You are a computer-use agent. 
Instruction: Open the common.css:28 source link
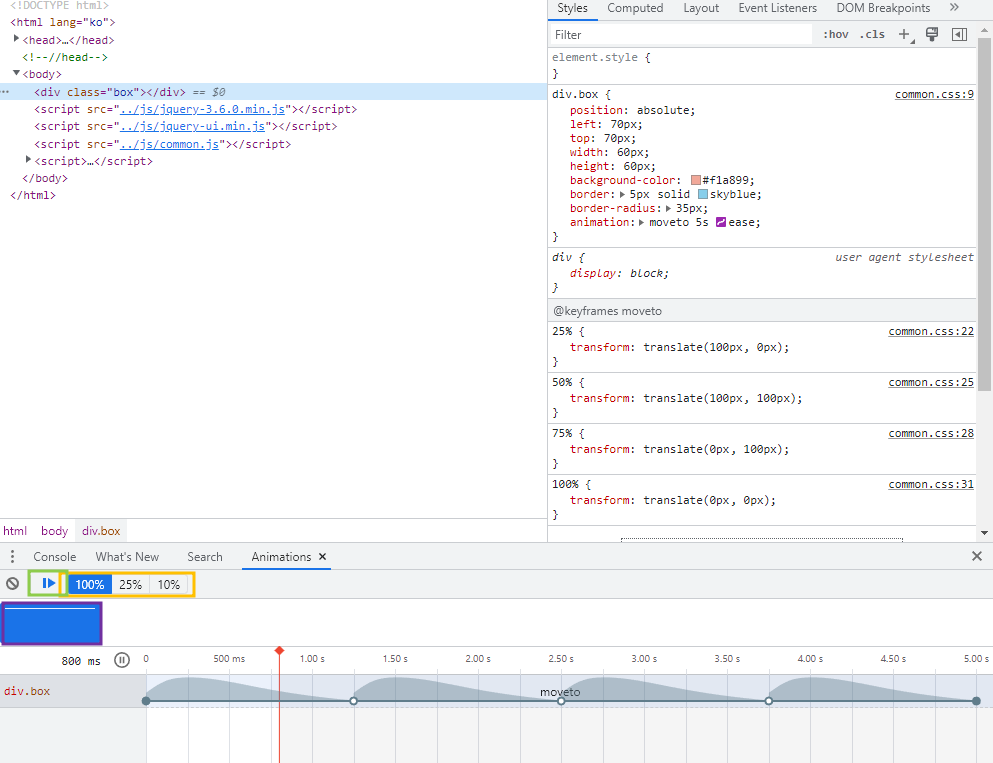(x=931, y=433)
